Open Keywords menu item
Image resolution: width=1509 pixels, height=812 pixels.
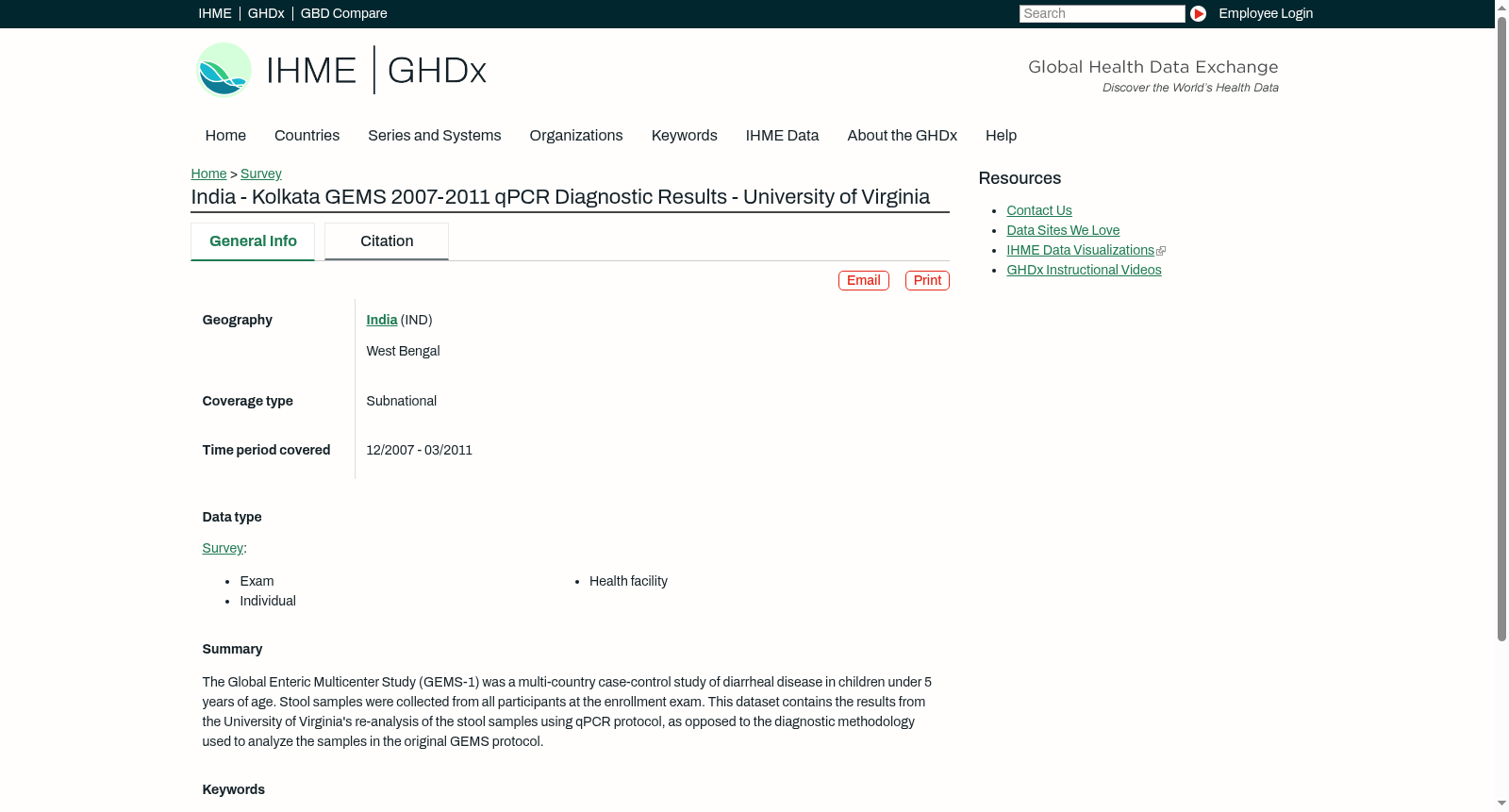pos(685,136)
